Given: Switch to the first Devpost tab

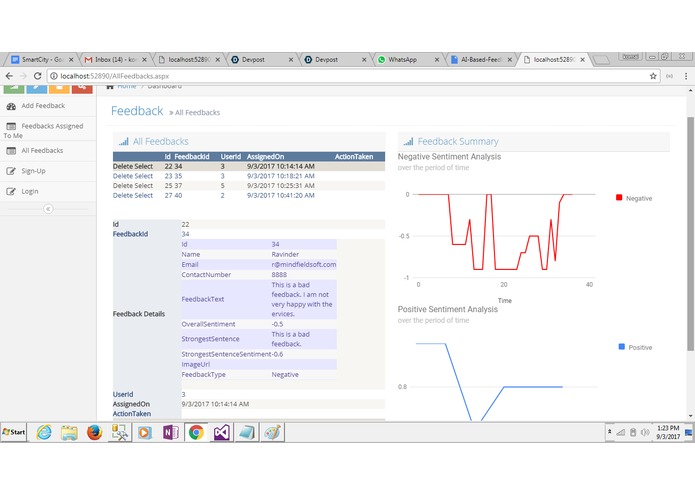Looking at the screenshot, I should (262, 59).
